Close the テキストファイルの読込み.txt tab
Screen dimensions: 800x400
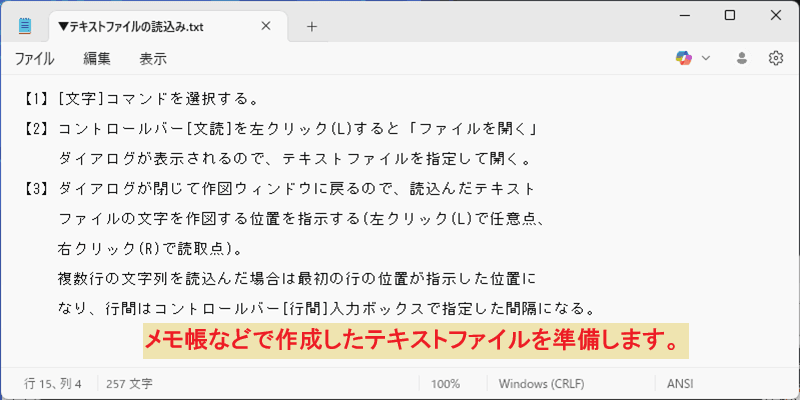[x=266, y=26]
